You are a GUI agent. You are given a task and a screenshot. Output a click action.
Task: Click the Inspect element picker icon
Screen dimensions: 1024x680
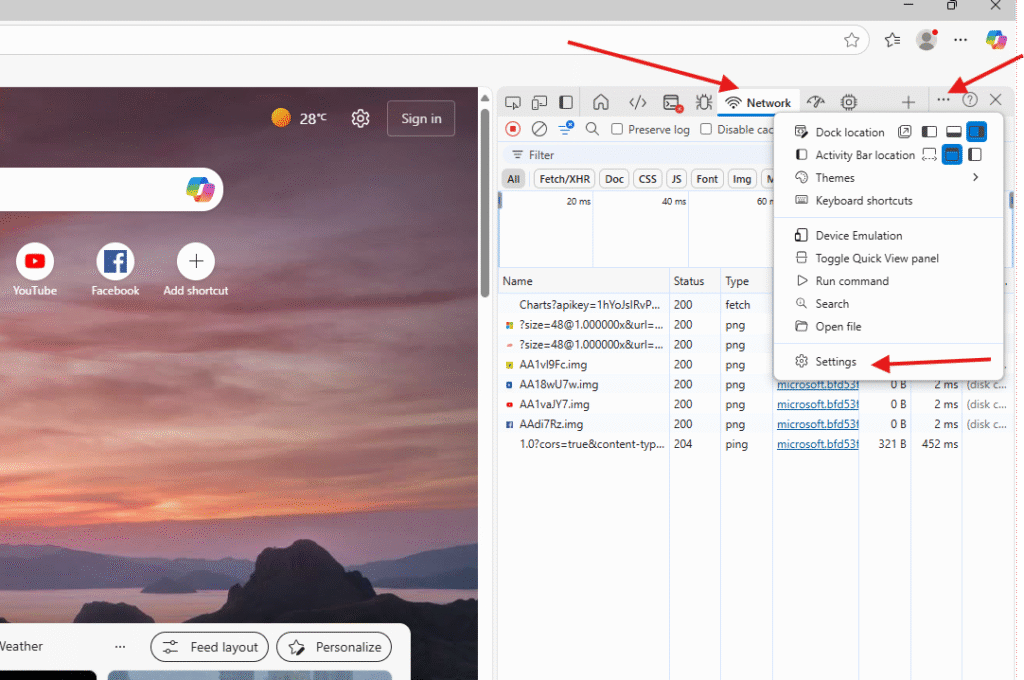(513, 102)
